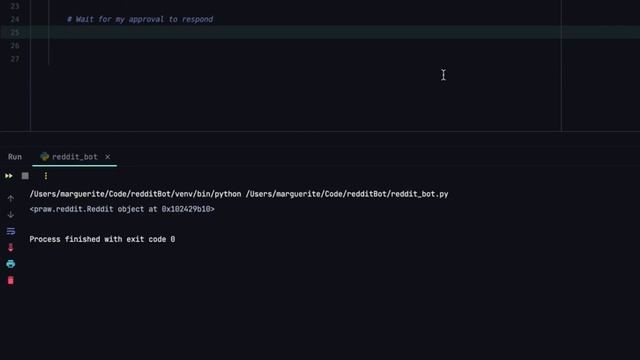Toggle console auto-scroll to end
Image resolution: width=640 pixels, height=360 pixels.
tap(11, 248)
